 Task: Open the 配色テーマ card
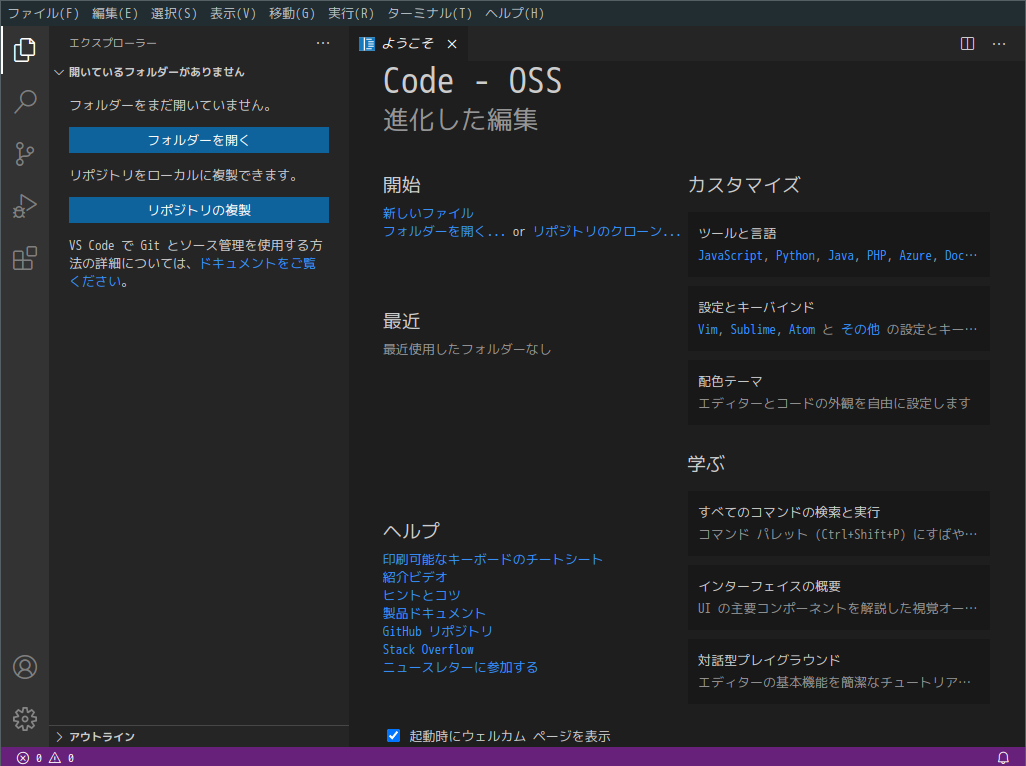[x=839, y=392]
